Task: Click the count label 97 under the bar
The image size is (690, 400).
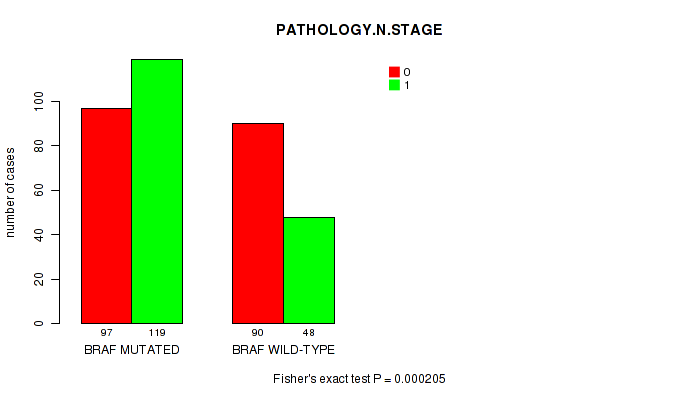Action: (106, 332)
